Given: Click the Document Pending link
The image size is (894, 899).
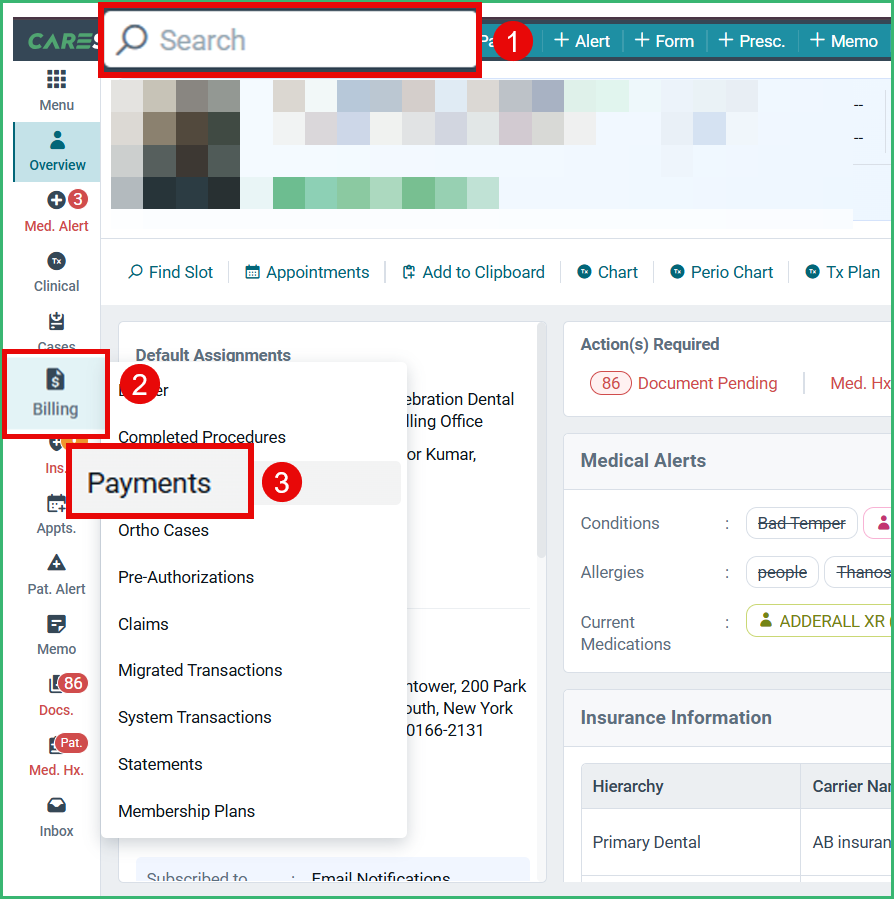Looking at the screenshot, I should (x=707, y=383).
